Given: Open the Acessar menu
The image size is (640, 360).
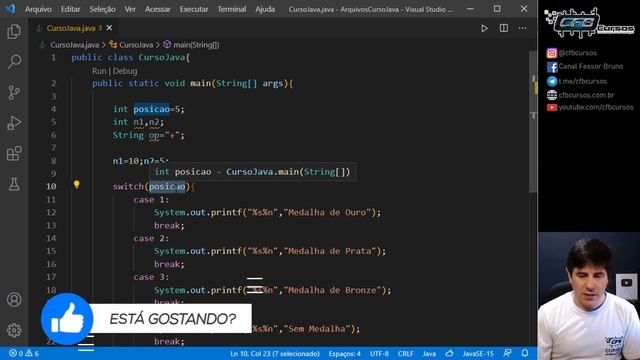Looking at the screenshot, I should tap(158, 9).
